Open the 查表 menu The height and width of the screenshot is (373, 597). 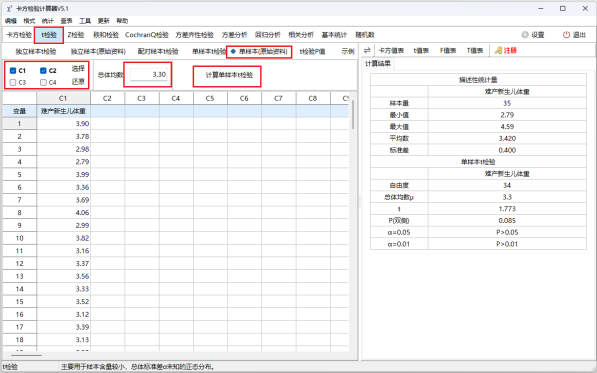click(66, 21)
